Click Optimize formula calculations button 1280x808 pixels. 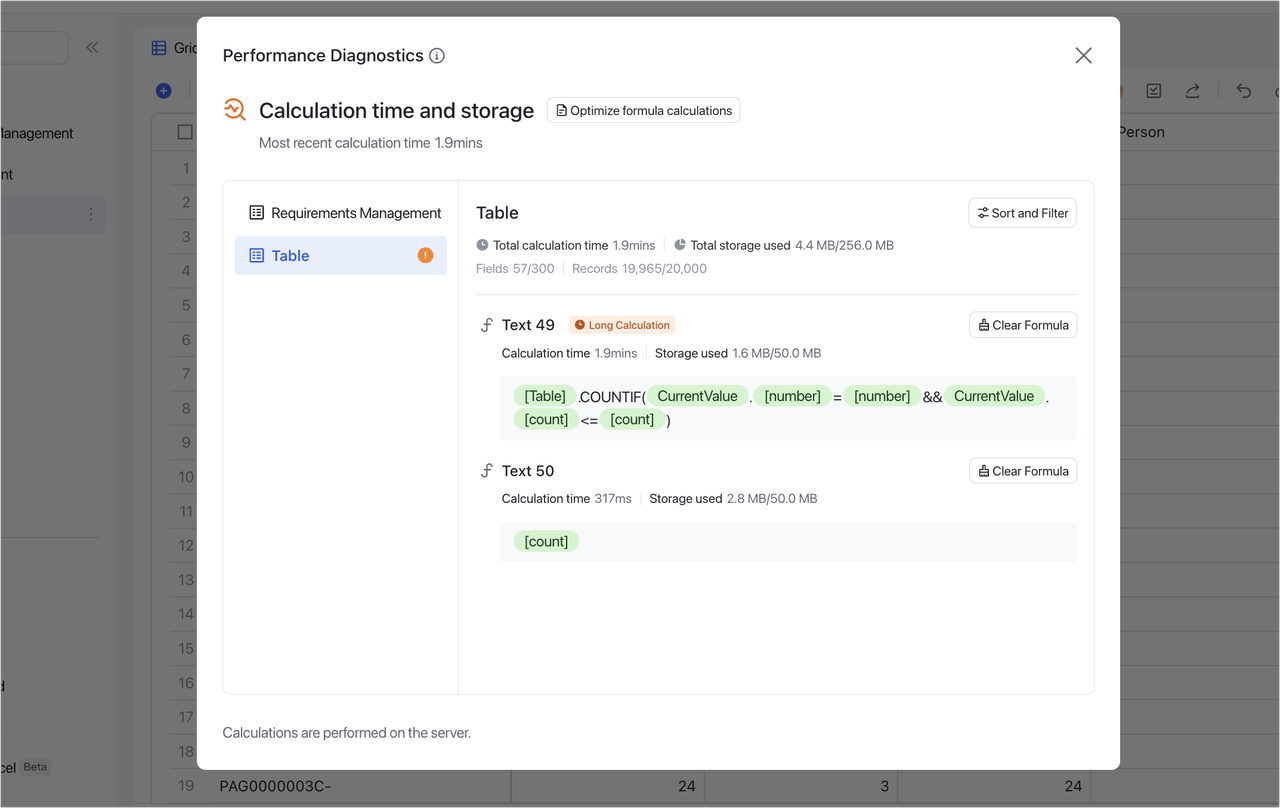coord(643,110)
